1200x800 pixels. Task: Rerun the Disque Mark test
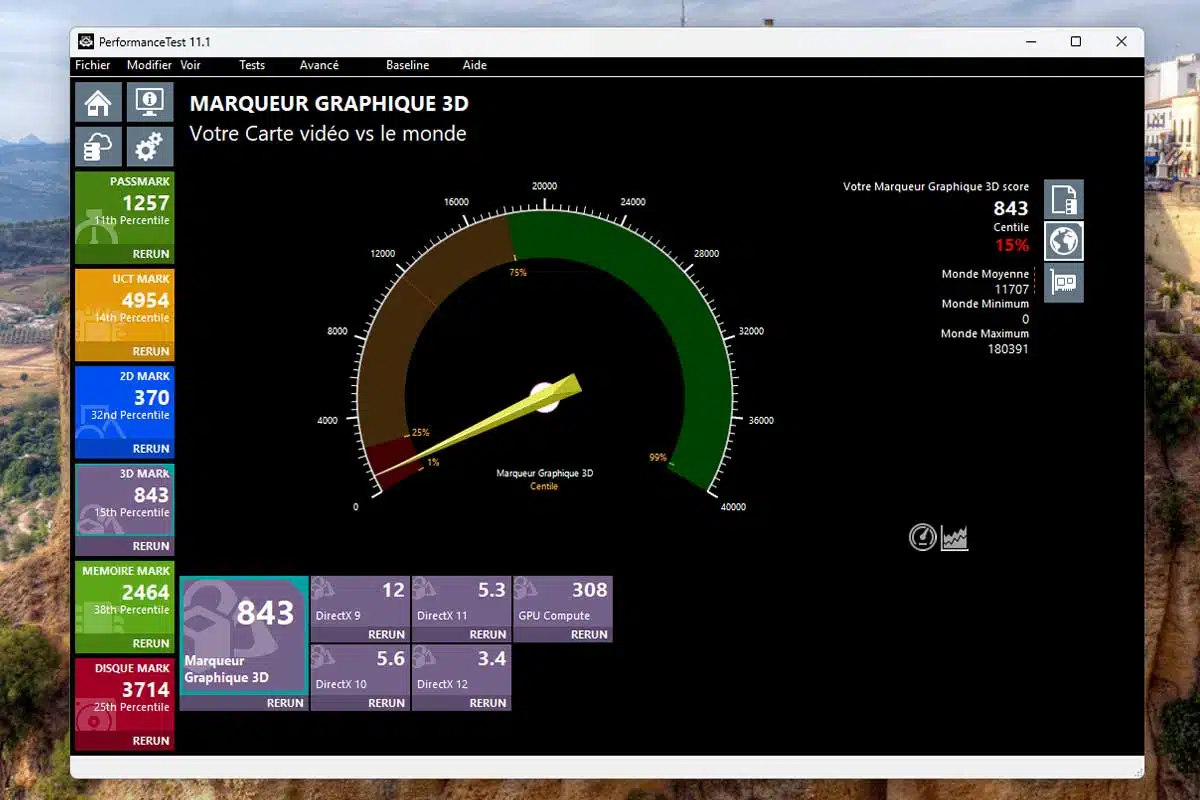(151, 741)
